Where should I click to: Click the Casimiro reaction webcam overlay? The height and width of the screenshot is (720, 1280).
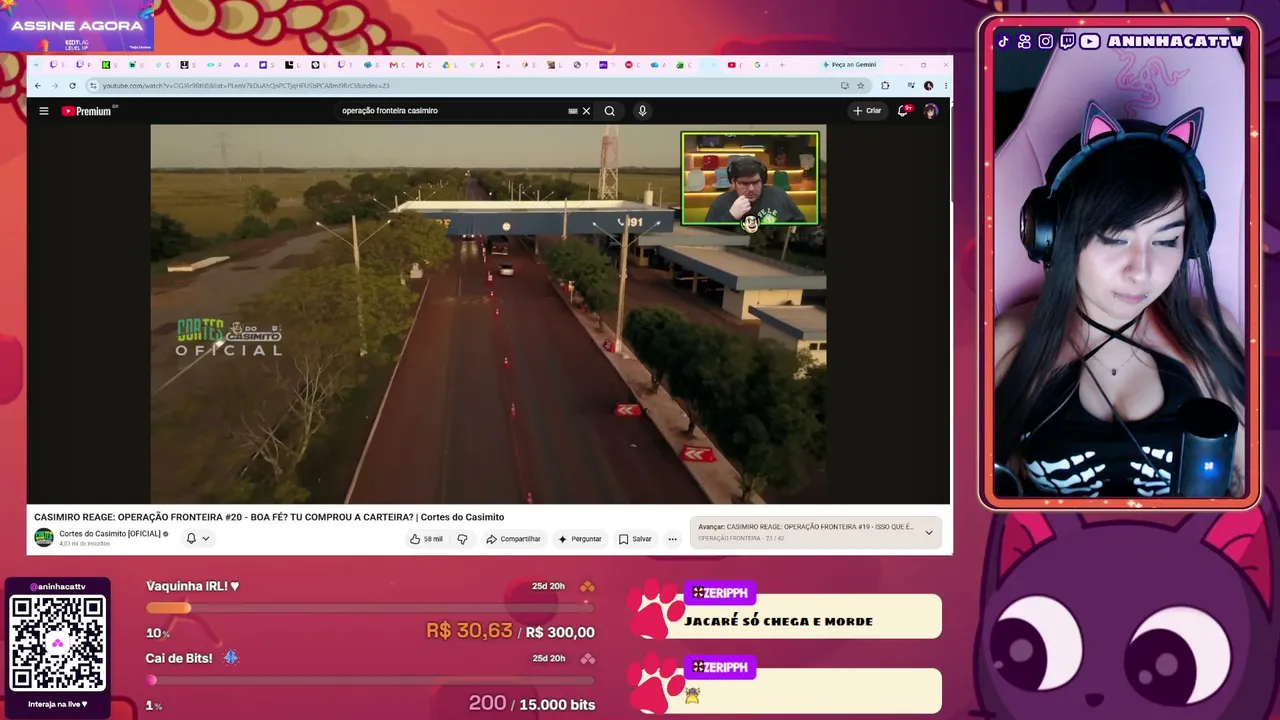pyautogui.click(x=750, y=179)
